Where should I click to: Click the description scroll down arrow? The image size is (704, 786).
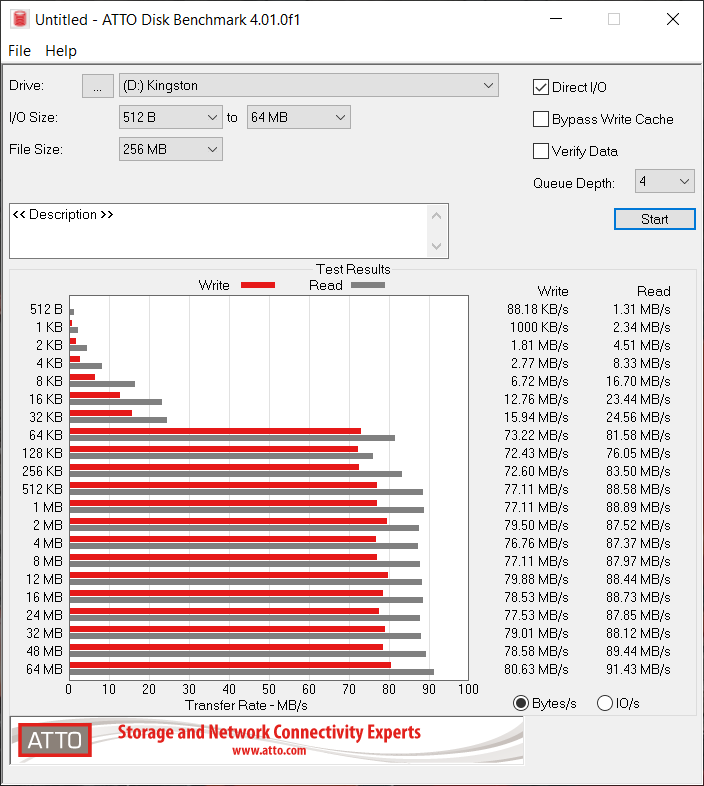pyautogui.click(x=436, y=246)
